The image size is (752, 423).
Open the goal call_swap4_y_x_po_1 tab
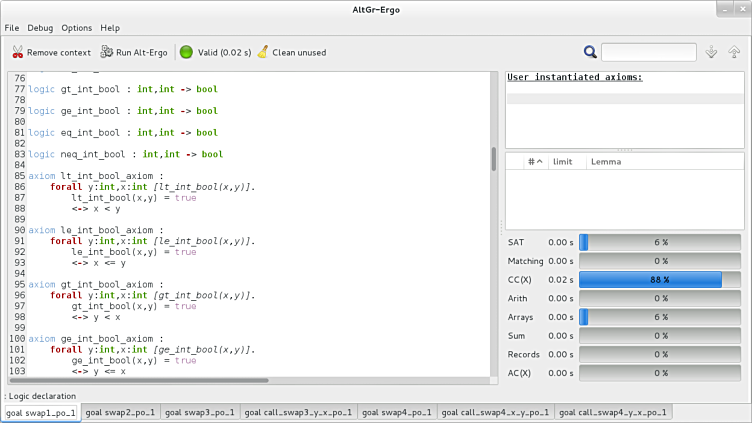(x=613, y=412)
